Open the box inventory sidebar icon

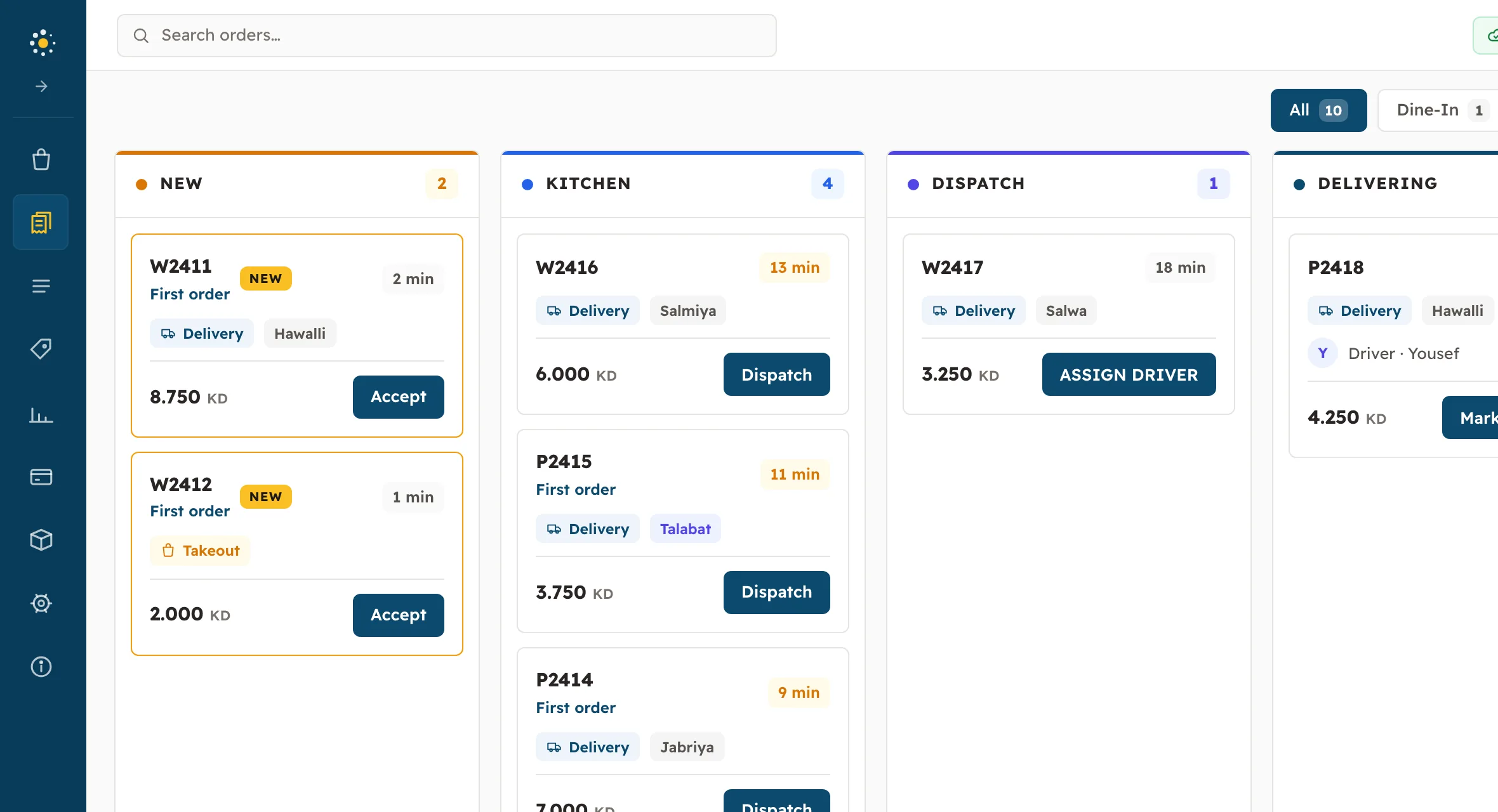41,540
